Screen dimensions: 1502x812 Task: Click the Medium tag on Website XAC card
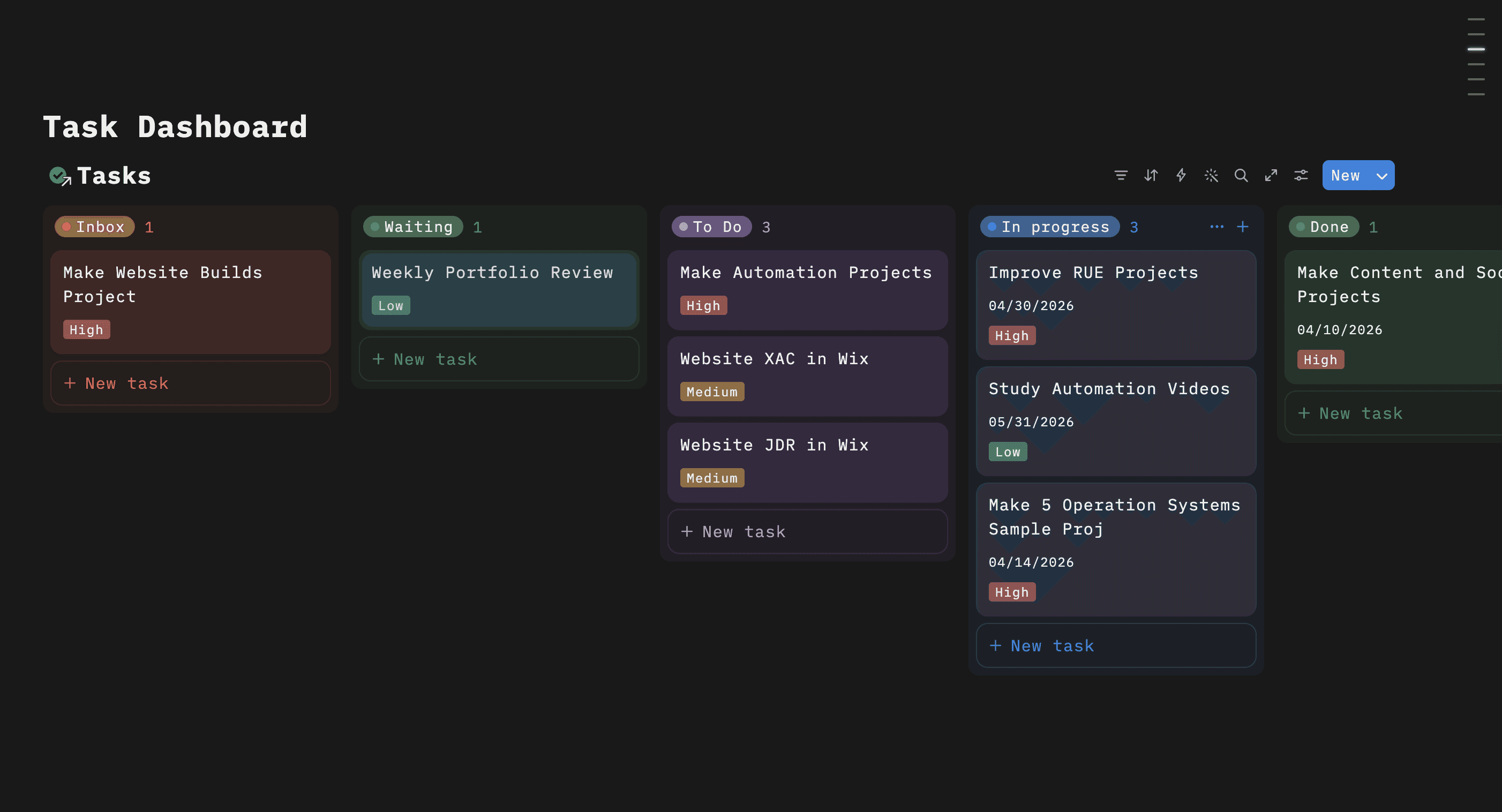click(x=711, y=392)
